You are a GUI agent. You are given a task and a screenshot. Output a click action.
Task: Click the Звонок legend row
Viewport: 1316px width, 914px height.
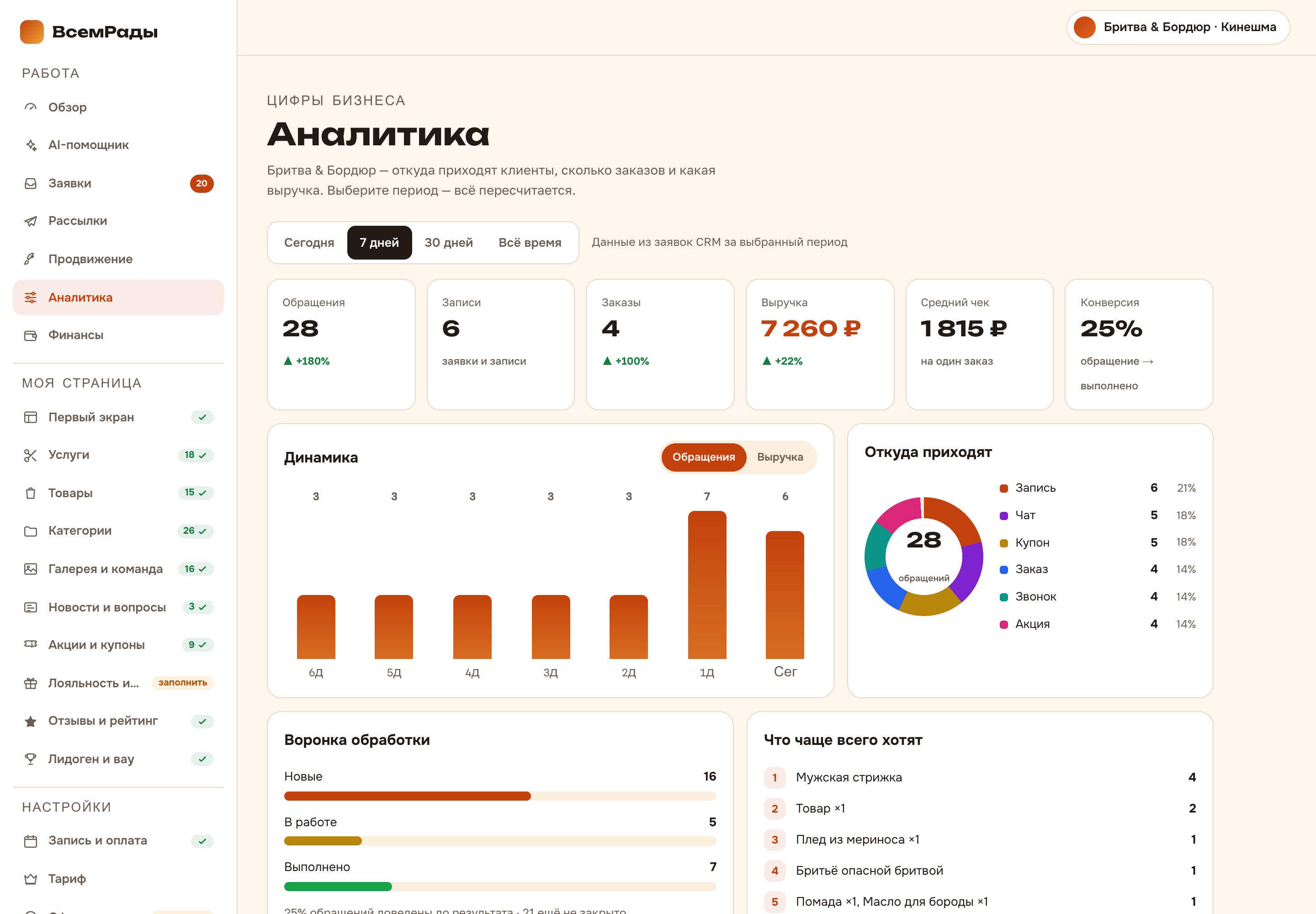1097,597
